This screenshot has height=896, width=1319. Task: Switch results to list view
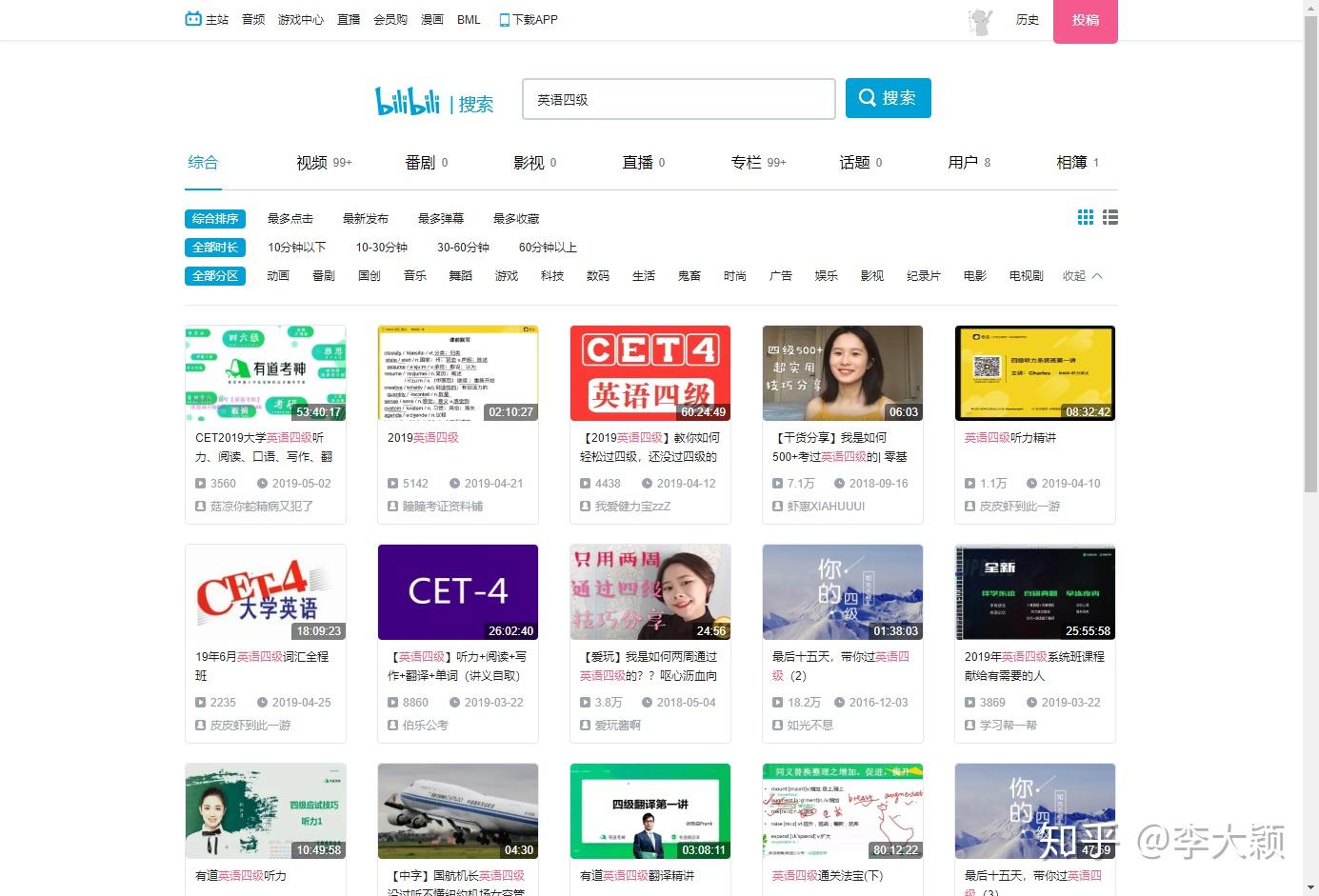(x=1110, y=218)
